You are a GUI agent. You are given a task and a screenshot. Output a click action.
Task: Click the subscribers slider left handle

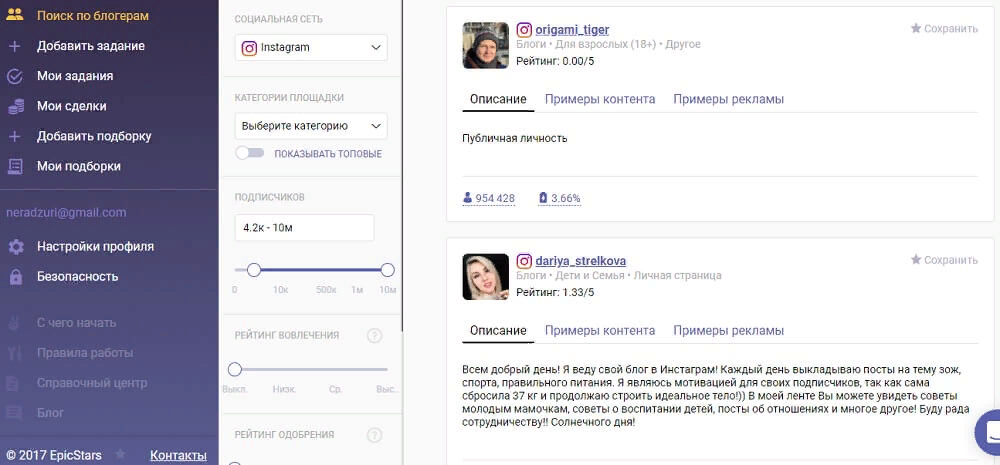(x=254, y=270)
